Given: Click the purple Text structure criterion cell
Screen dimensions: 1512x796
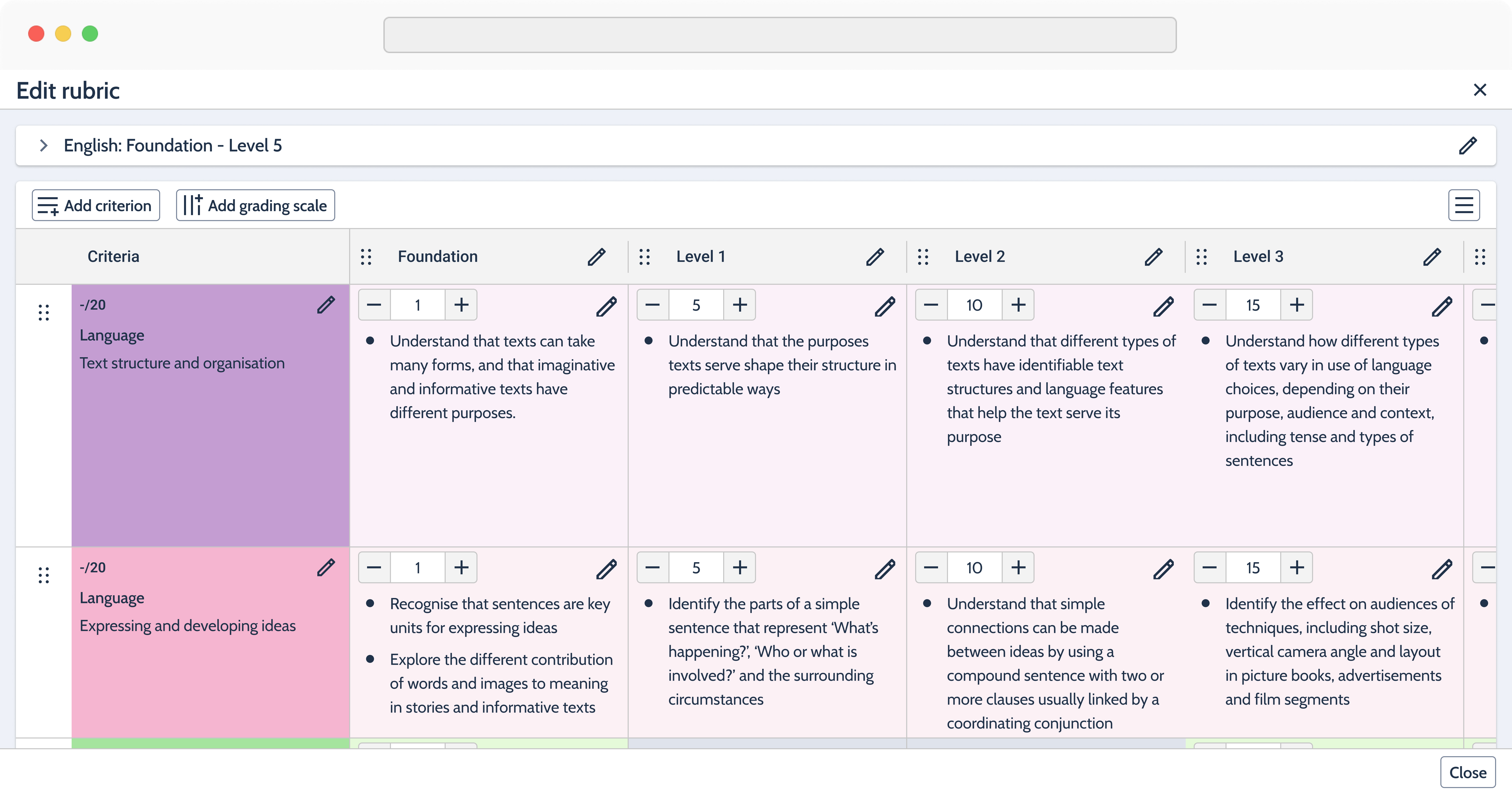Looking at the screenshot, I should pos(210,416).
